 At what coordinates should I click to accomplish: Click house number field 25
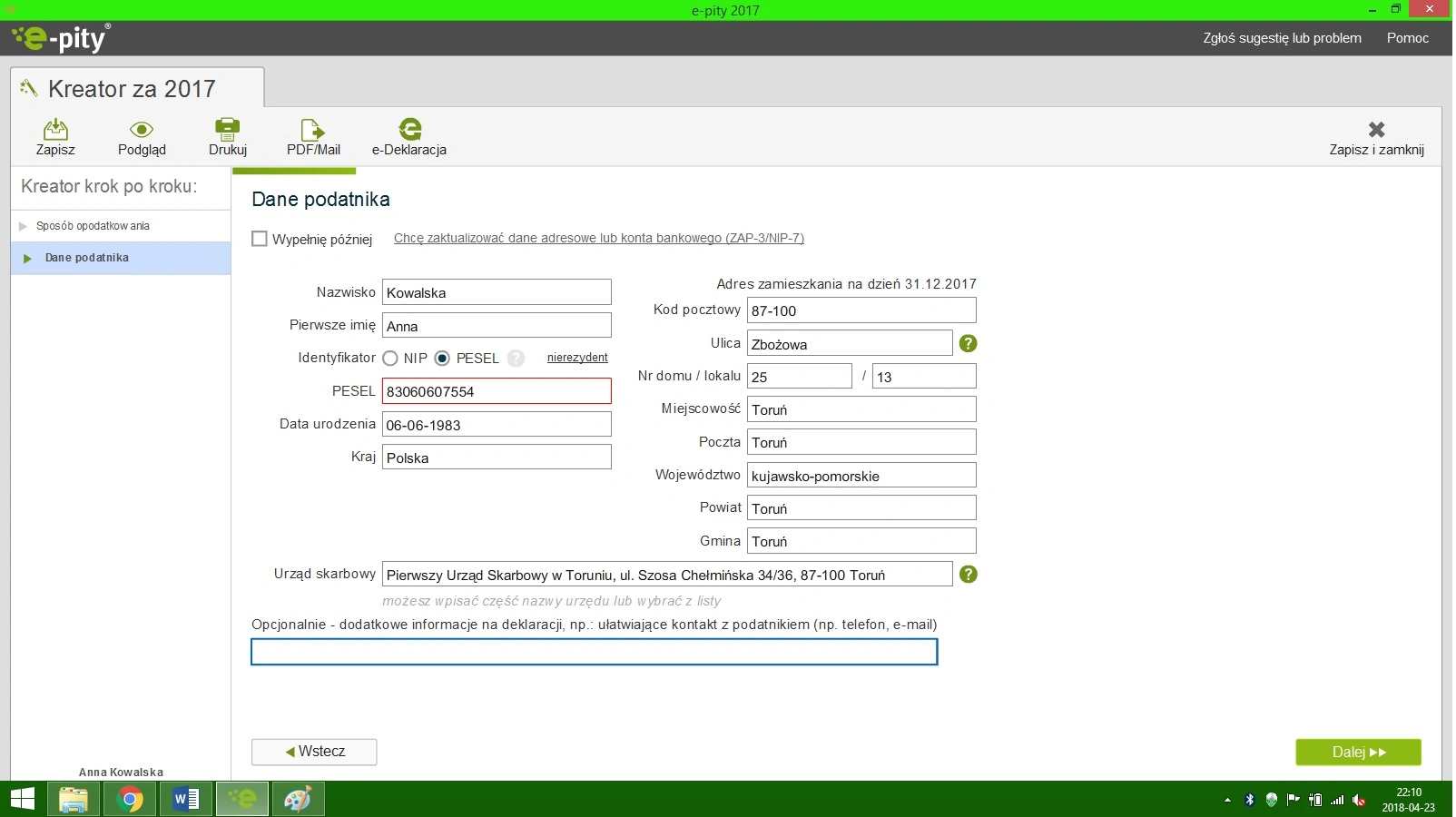pyautogui.click(x=799, y=376)
